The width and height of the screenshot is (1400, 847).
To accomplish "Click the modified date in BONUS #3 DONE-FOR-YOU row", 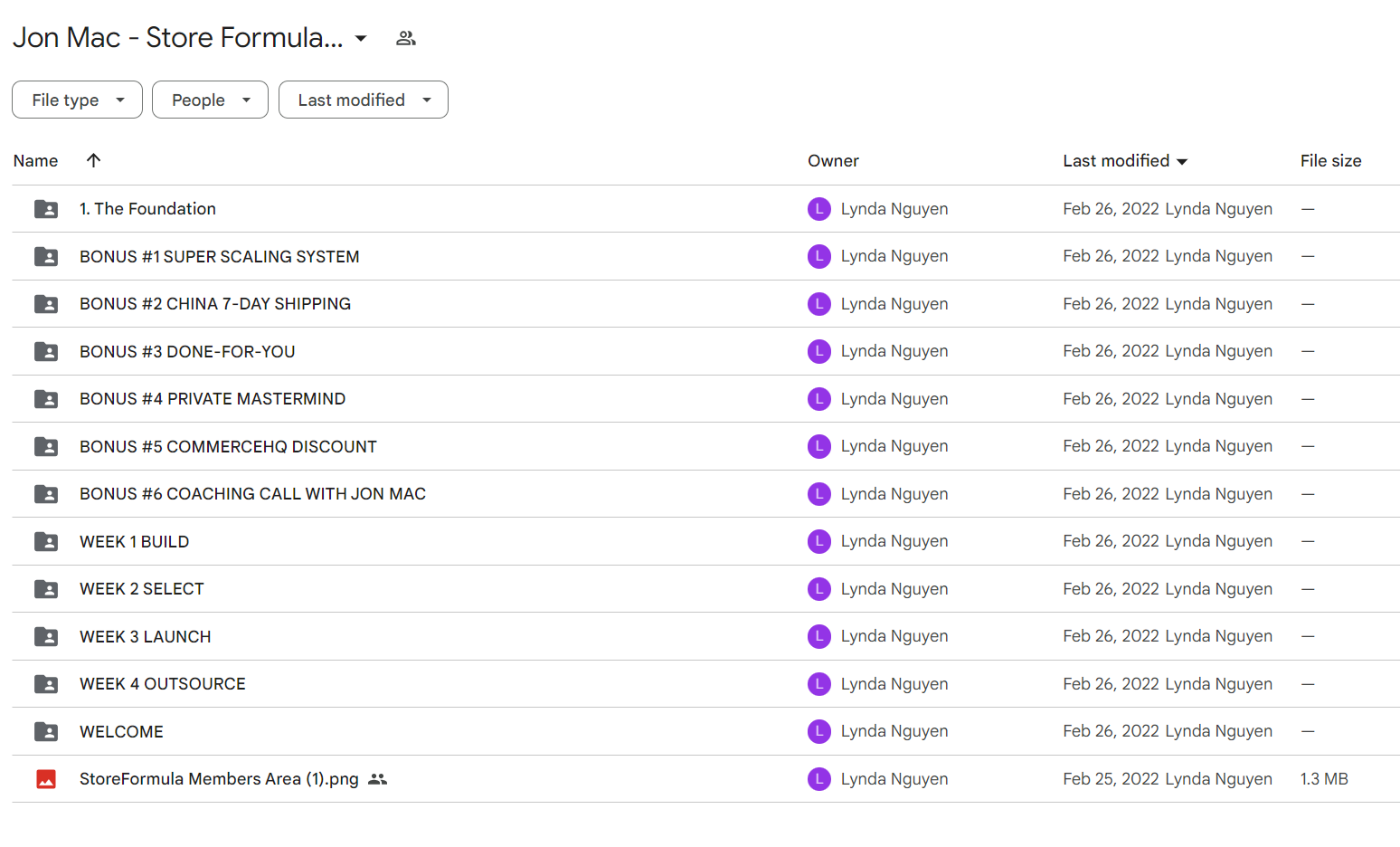I will tap(1111, 351).
